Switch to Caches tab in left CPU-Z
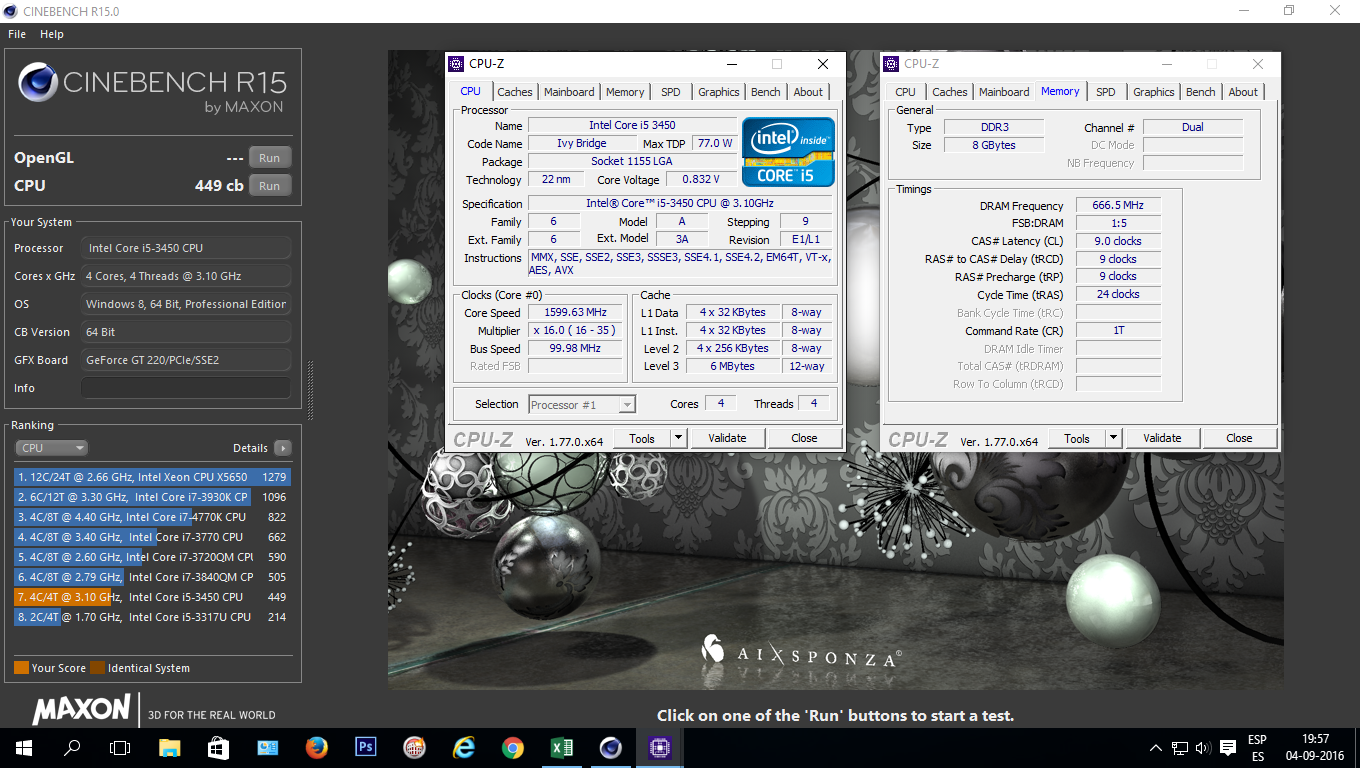The image size is (1360, 768). [515, 92]
